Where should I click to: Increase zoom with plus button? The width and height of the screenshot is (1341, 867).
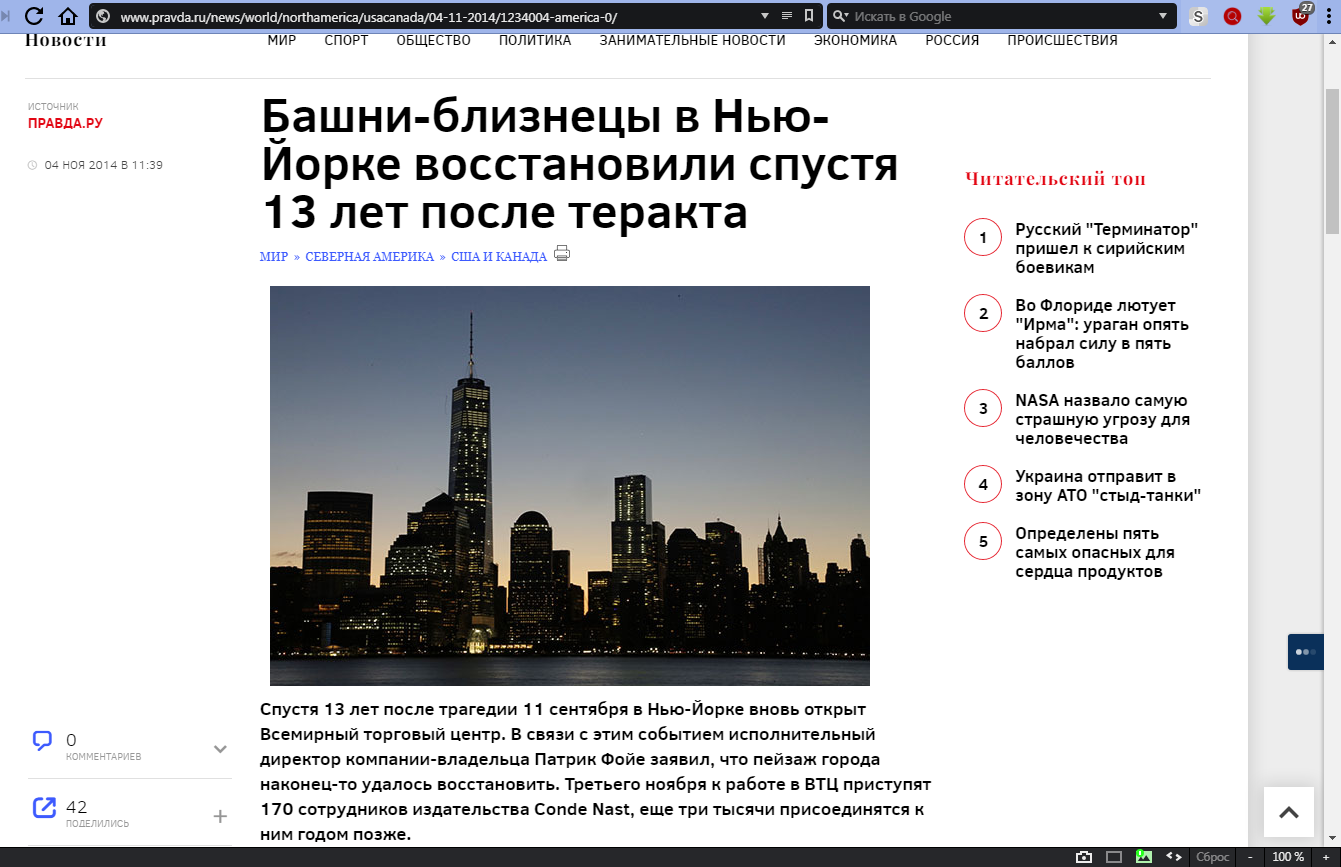point(1326,857)
